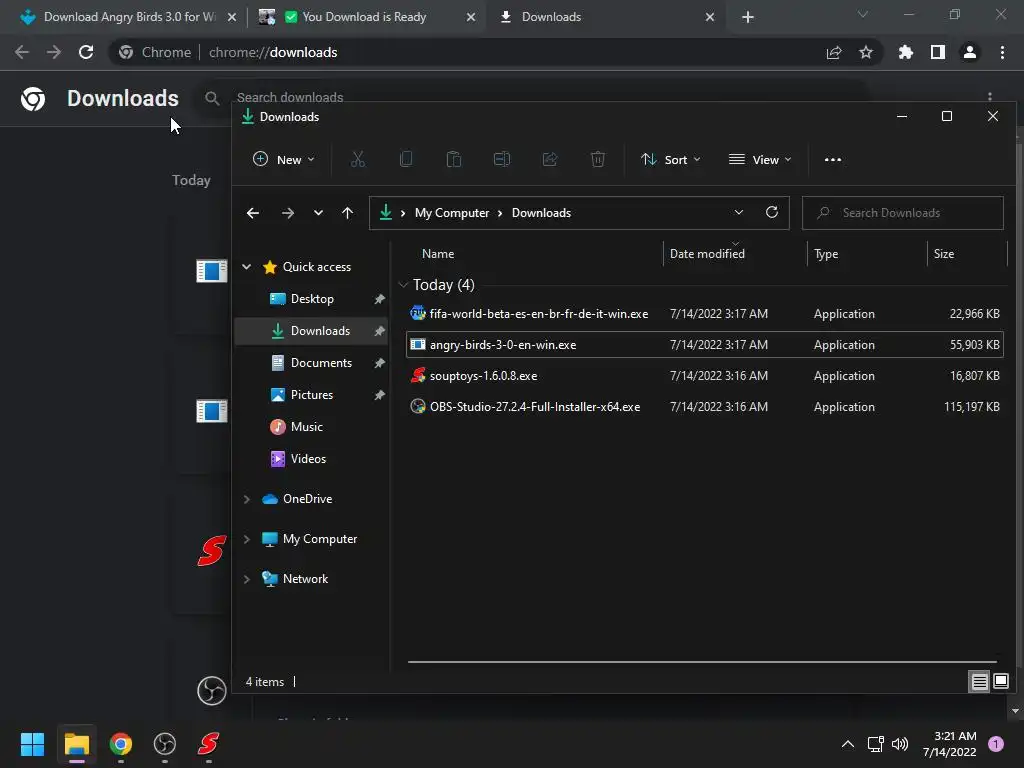This screenshot has height=768, width=1024.
Task: Switch to You Download is Ready tab
Action: point(364,17)
